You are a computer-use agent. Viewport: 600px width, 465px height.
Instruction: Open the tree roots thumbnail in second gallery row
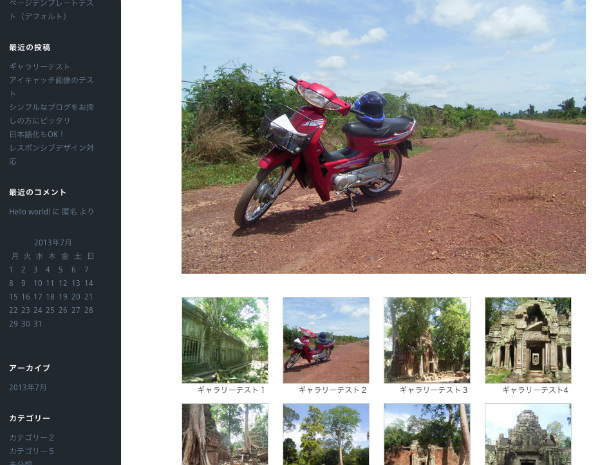[x=225, y=434]
